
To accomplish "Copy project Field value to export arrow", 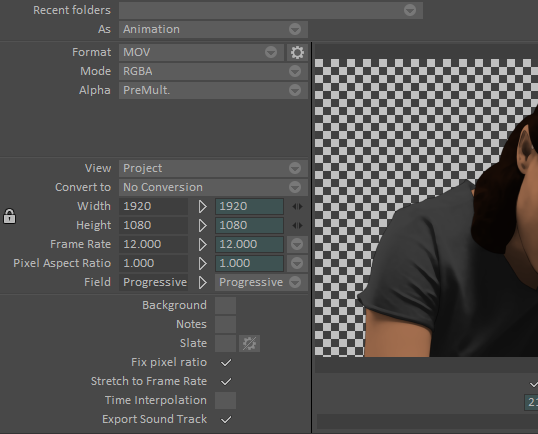I will click(x=202, y=282).
